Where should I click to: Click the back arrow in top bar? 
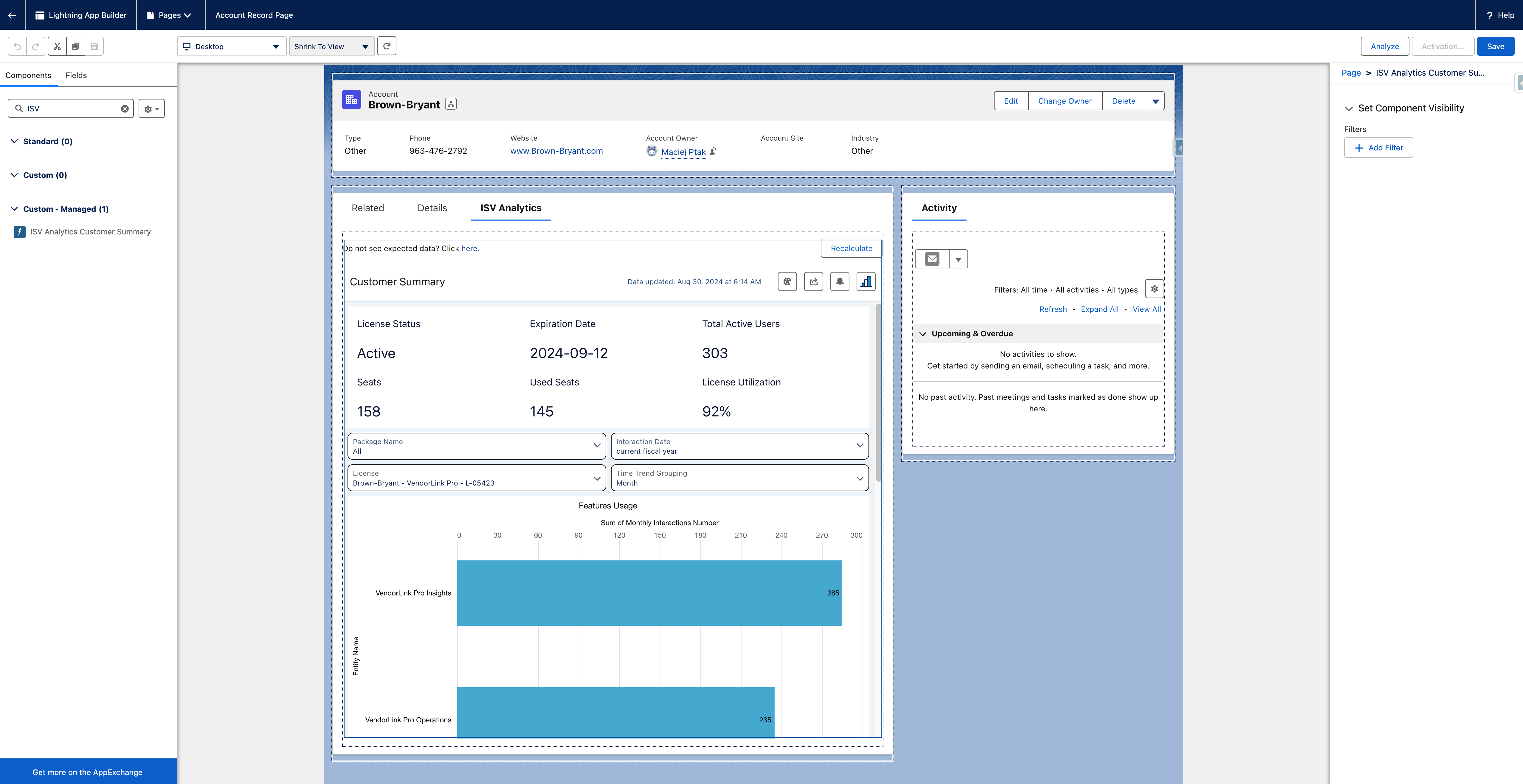[x=12, y=15]
